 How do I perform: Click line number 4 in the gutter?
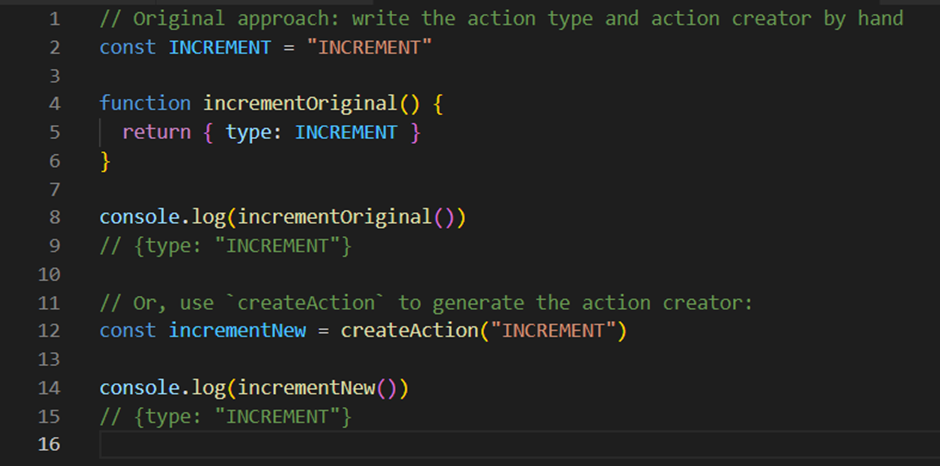click(55, 104)
